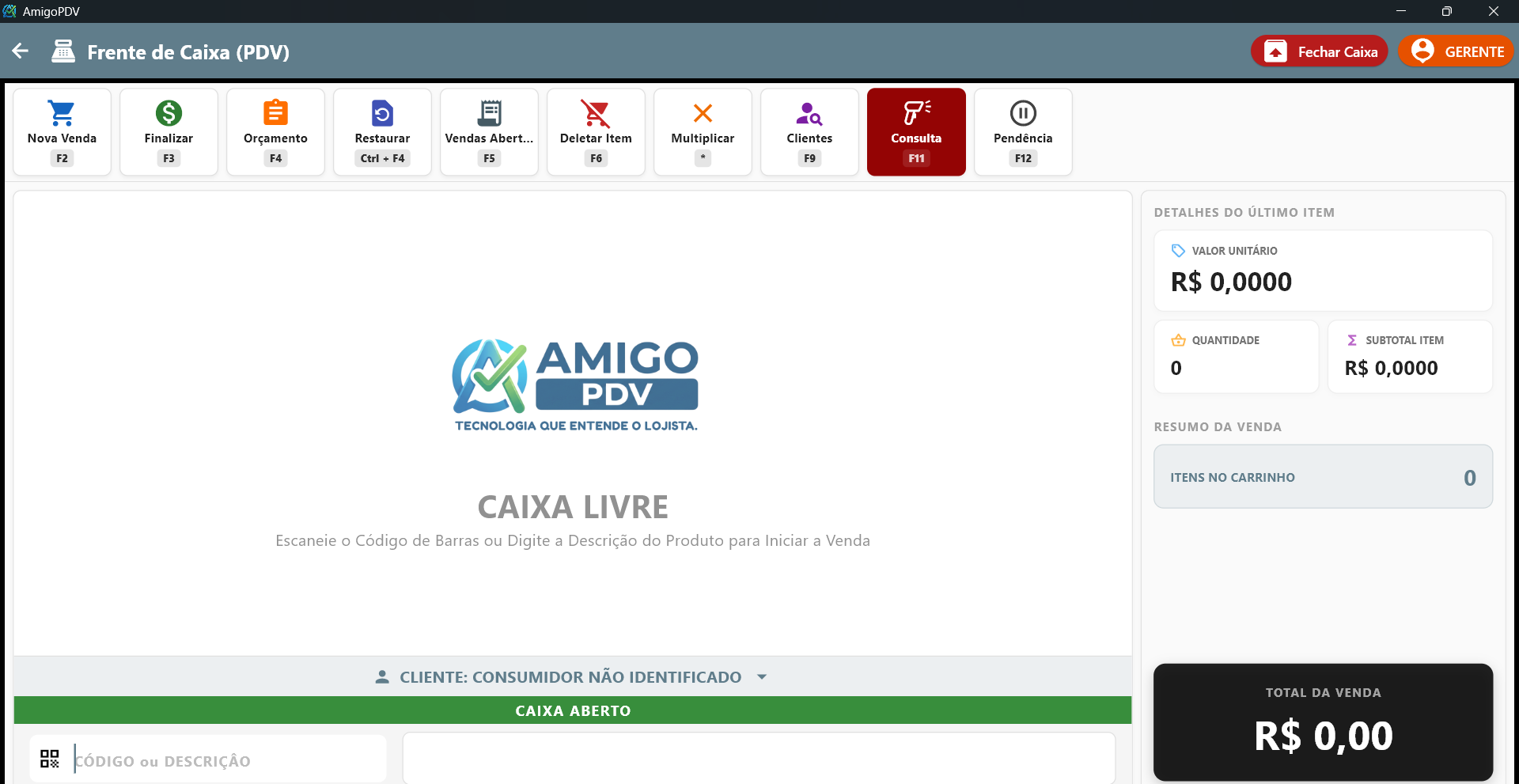The height and width of the screenshot is (784, 1519).
Task: Click the cash register icon beside title
Action: (63, 51)
